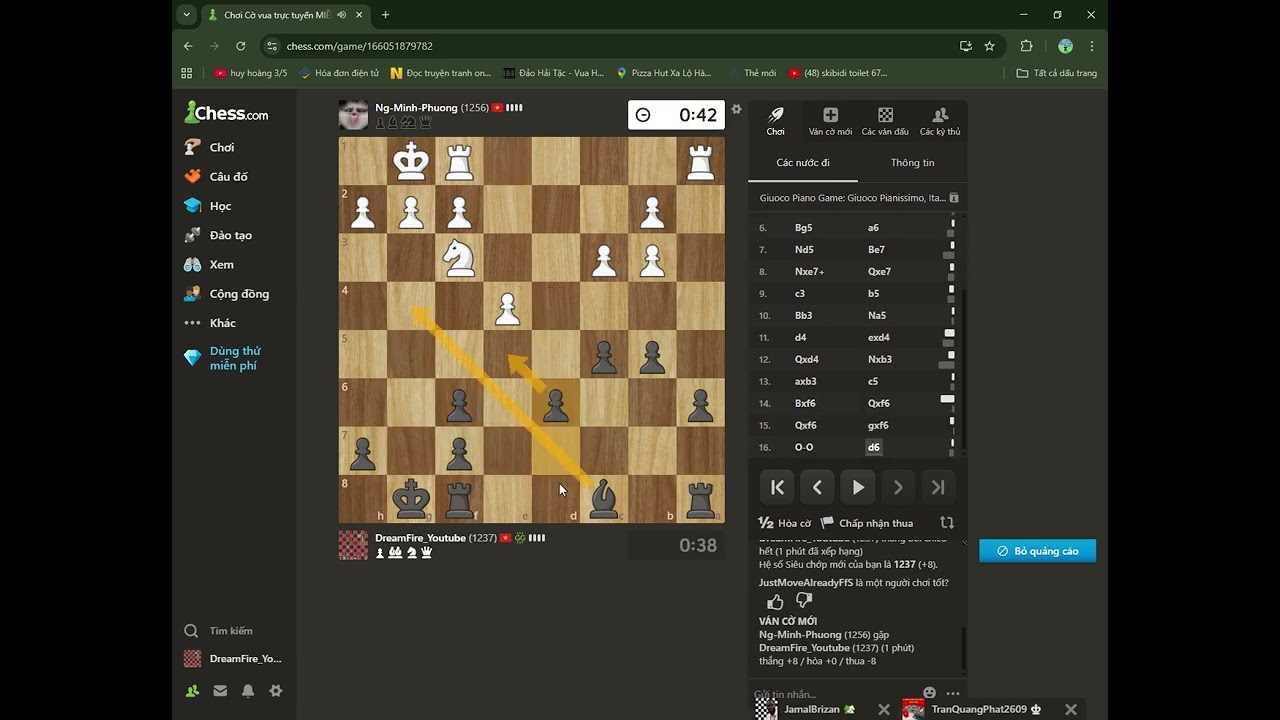1280x720 pixels.
Task: Go forward one move
Action: tap(898, 488)
